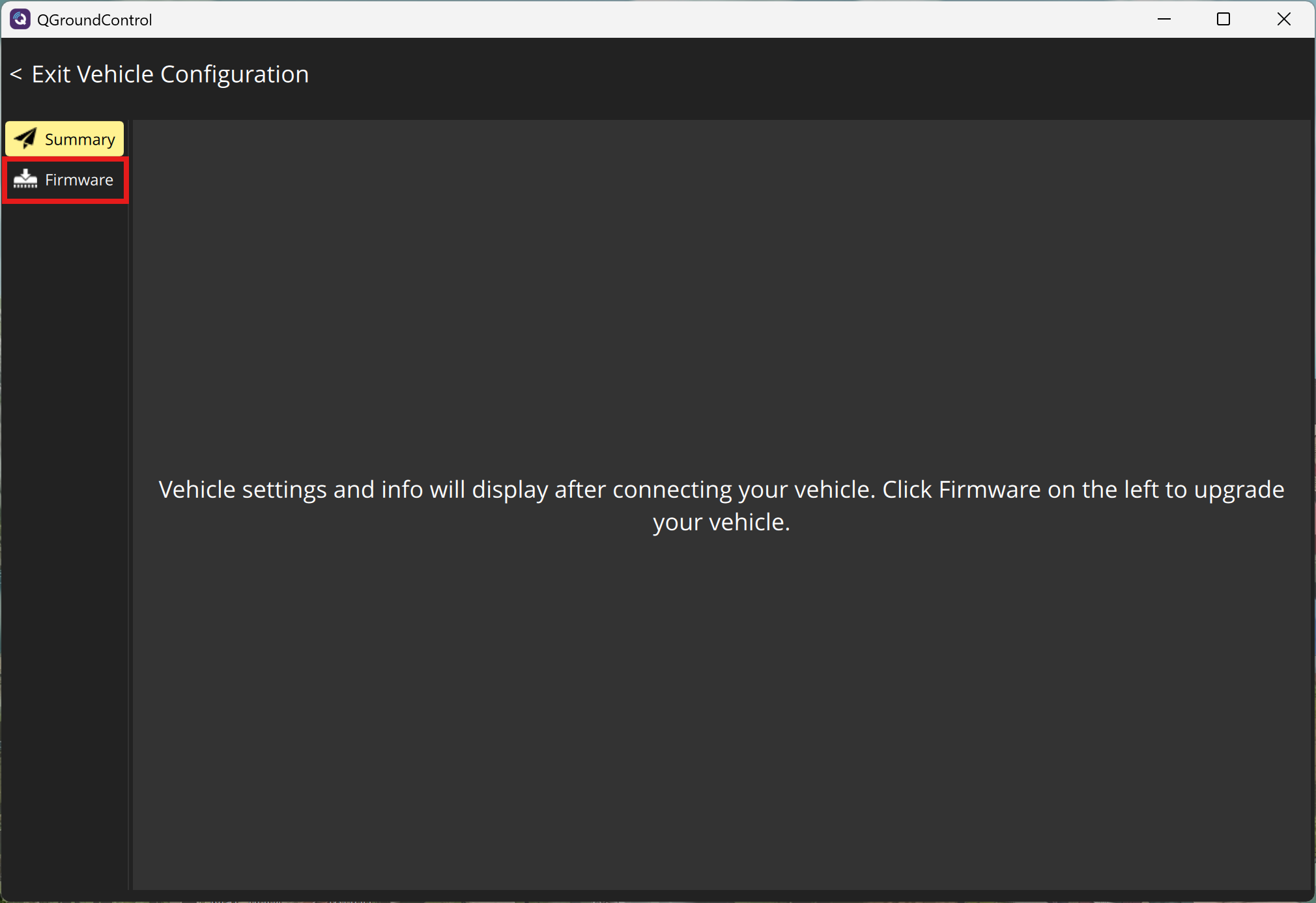Click empty header area right of Exit text

782,74
